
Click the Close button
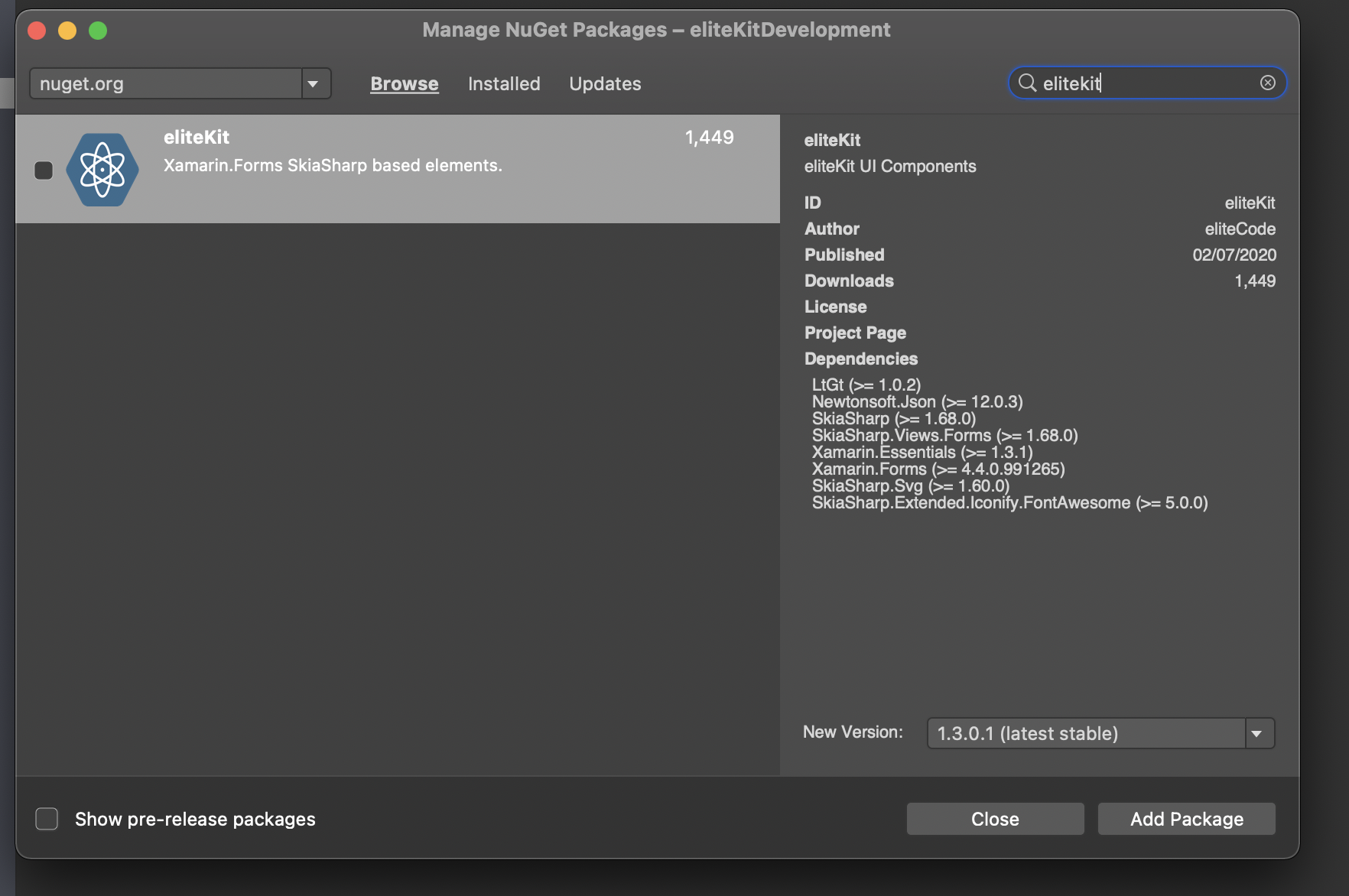995,819
